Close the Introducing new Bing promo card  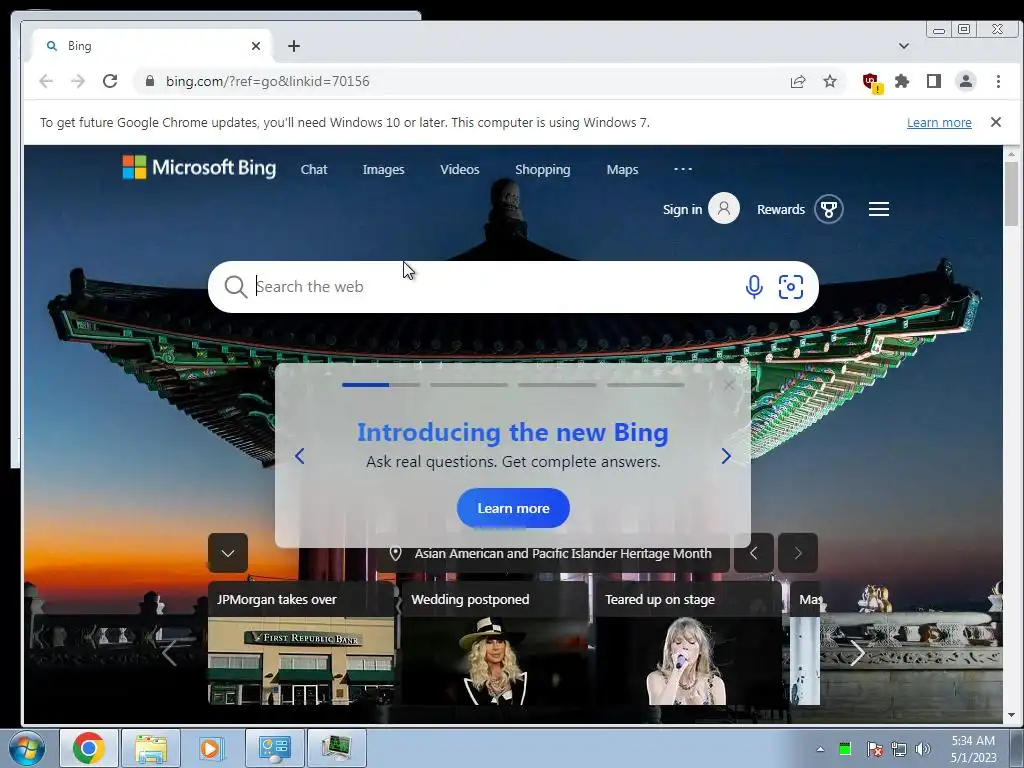pos(729,385)
